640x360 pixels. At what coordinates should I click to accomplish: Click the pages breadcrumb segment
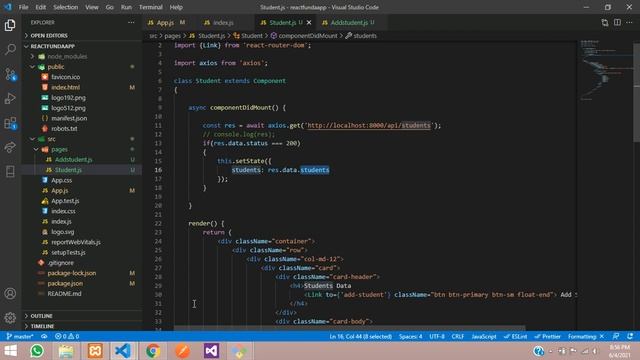(172, 36)
